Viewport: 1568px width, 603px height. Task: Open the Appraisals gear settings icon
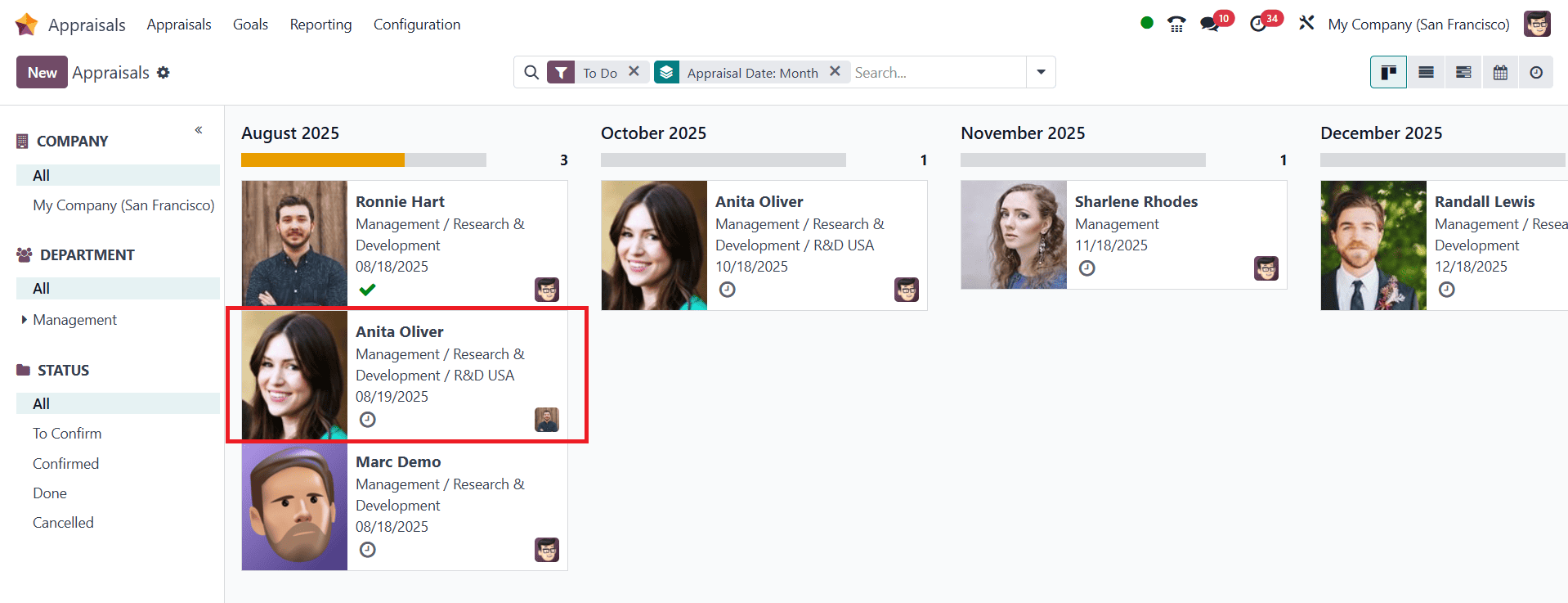click(x=164, y=73)
